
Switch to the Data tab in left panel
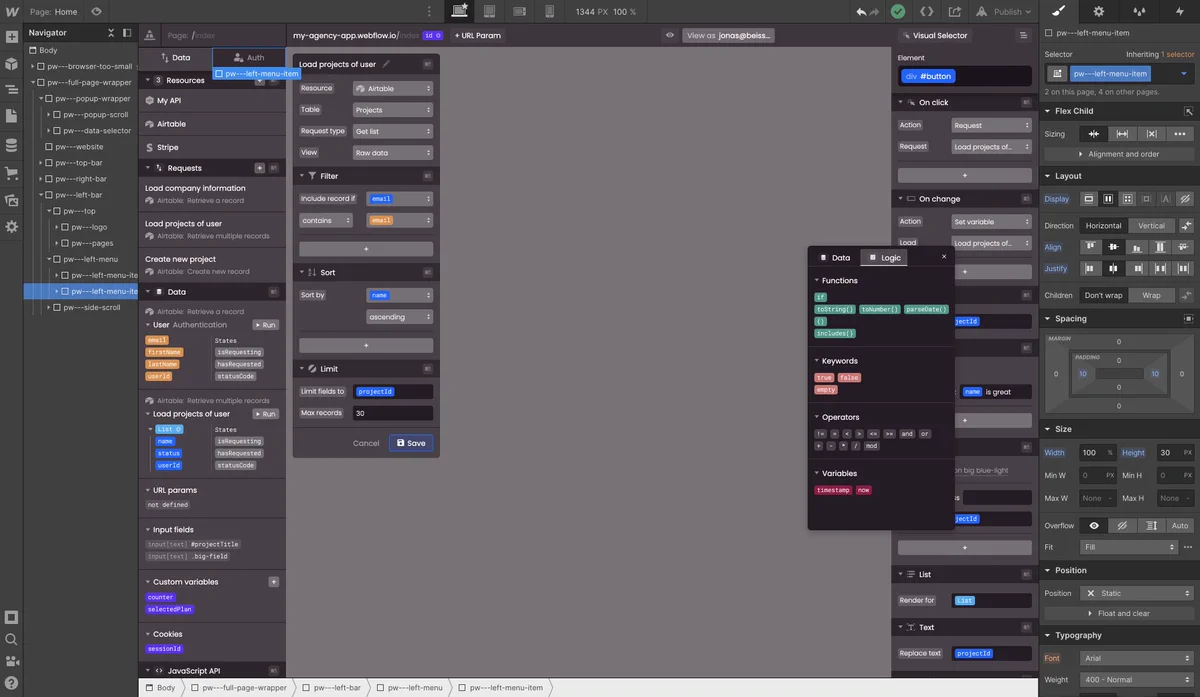pyautogui.click(x=175, y=58)
